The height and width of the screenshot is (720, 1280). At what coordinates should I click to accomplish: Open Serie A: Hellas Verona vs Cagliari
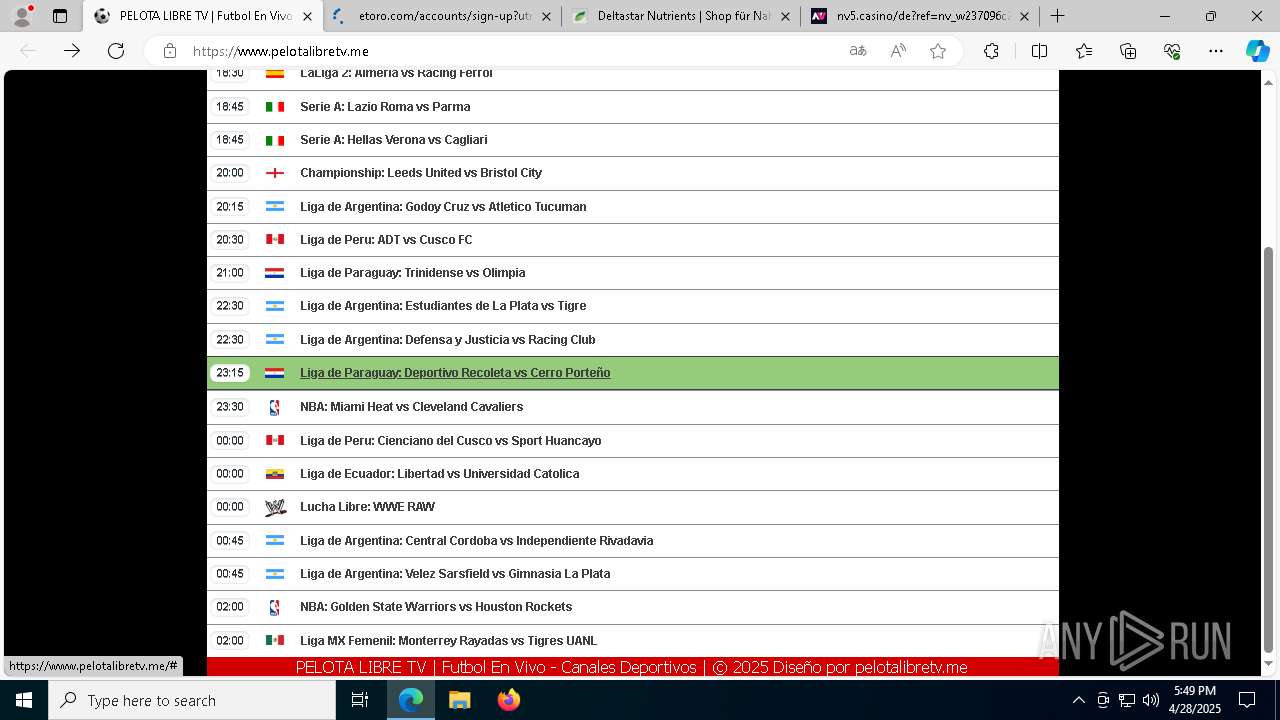coord(394,140)
